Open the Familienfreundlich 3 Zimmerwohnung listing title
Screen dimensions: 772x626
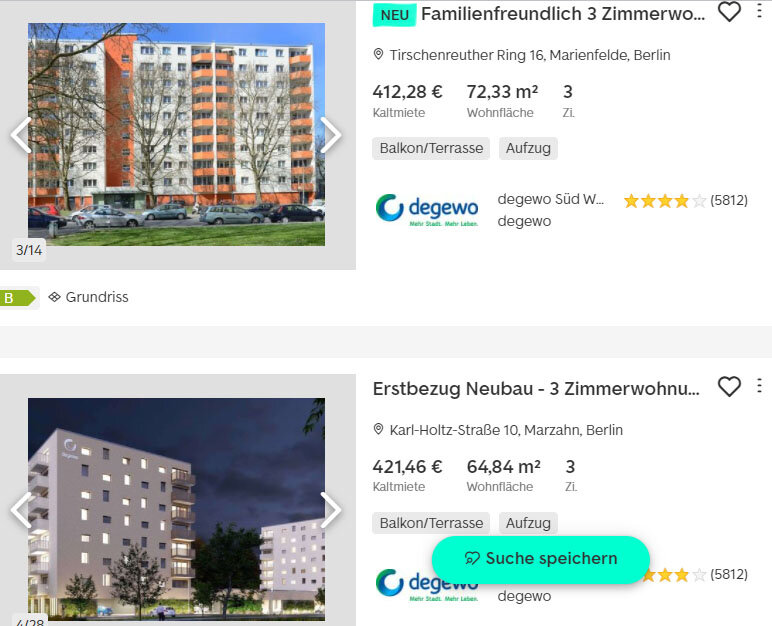click(x=563, y=14)
